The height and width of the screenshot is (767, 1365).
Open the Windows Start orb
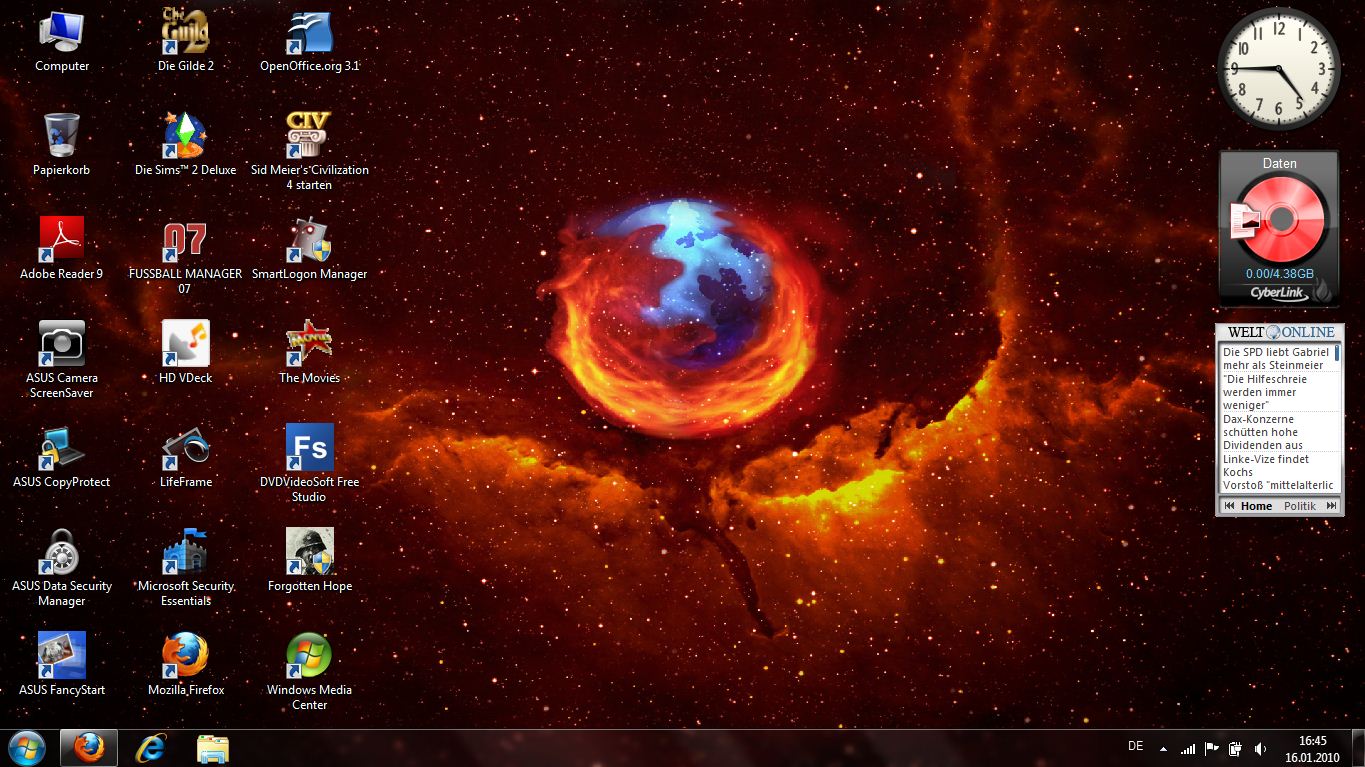(x=27, y=747)
